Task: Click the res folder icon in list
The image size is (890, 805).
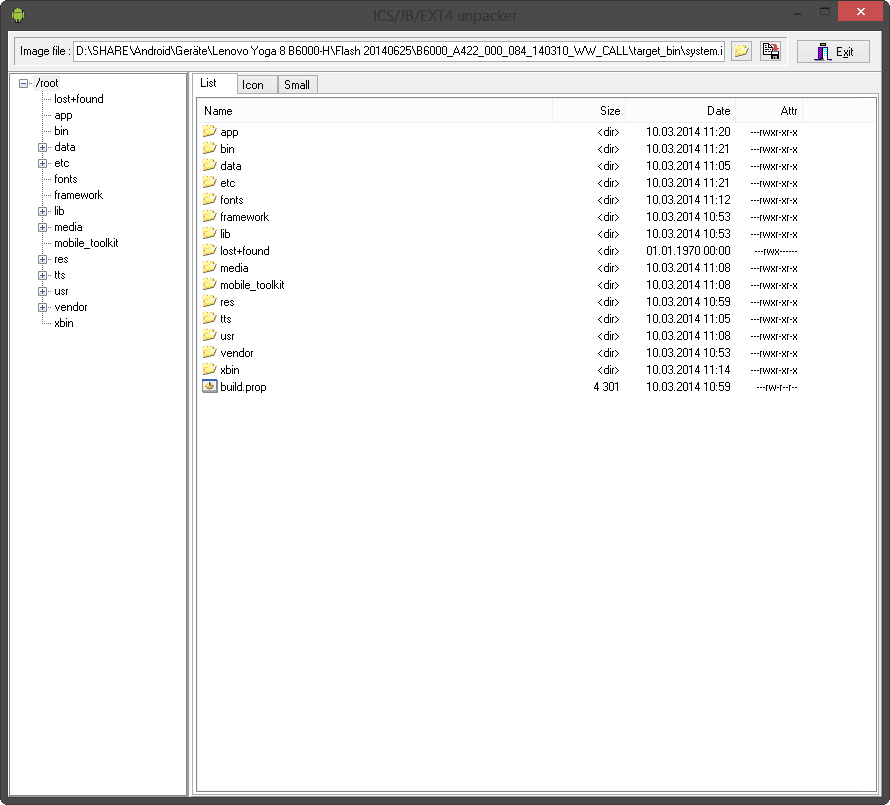Action: tap(209, 301)
